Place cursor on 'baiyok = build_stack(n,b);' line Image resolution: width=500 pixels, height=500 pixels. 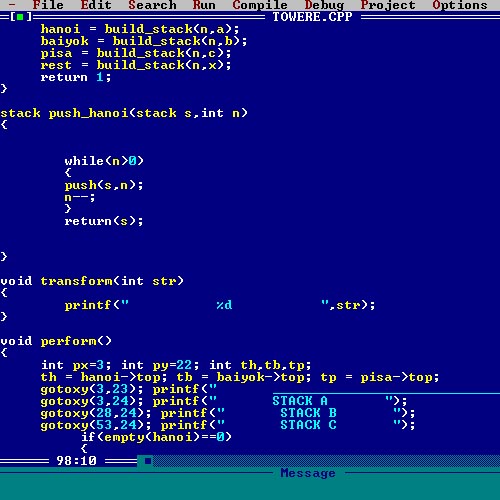point(144,41)
